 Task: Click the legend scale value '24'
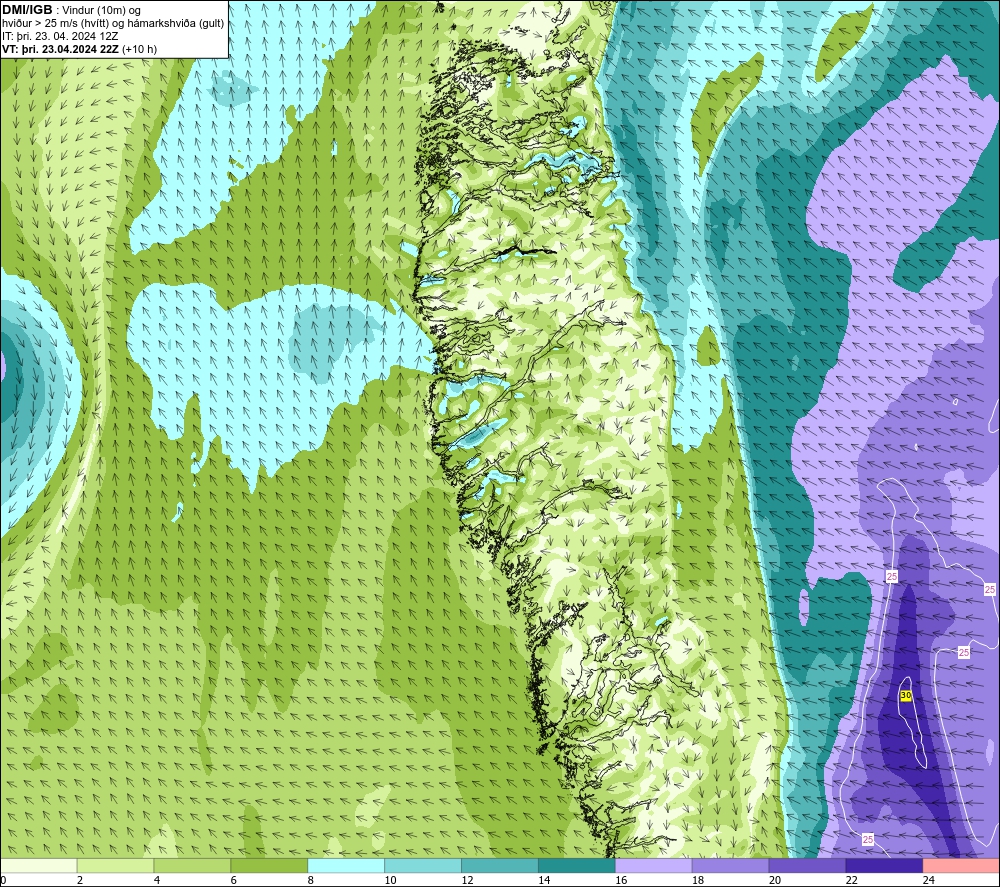pyautogui.click(x=929, y=880)
